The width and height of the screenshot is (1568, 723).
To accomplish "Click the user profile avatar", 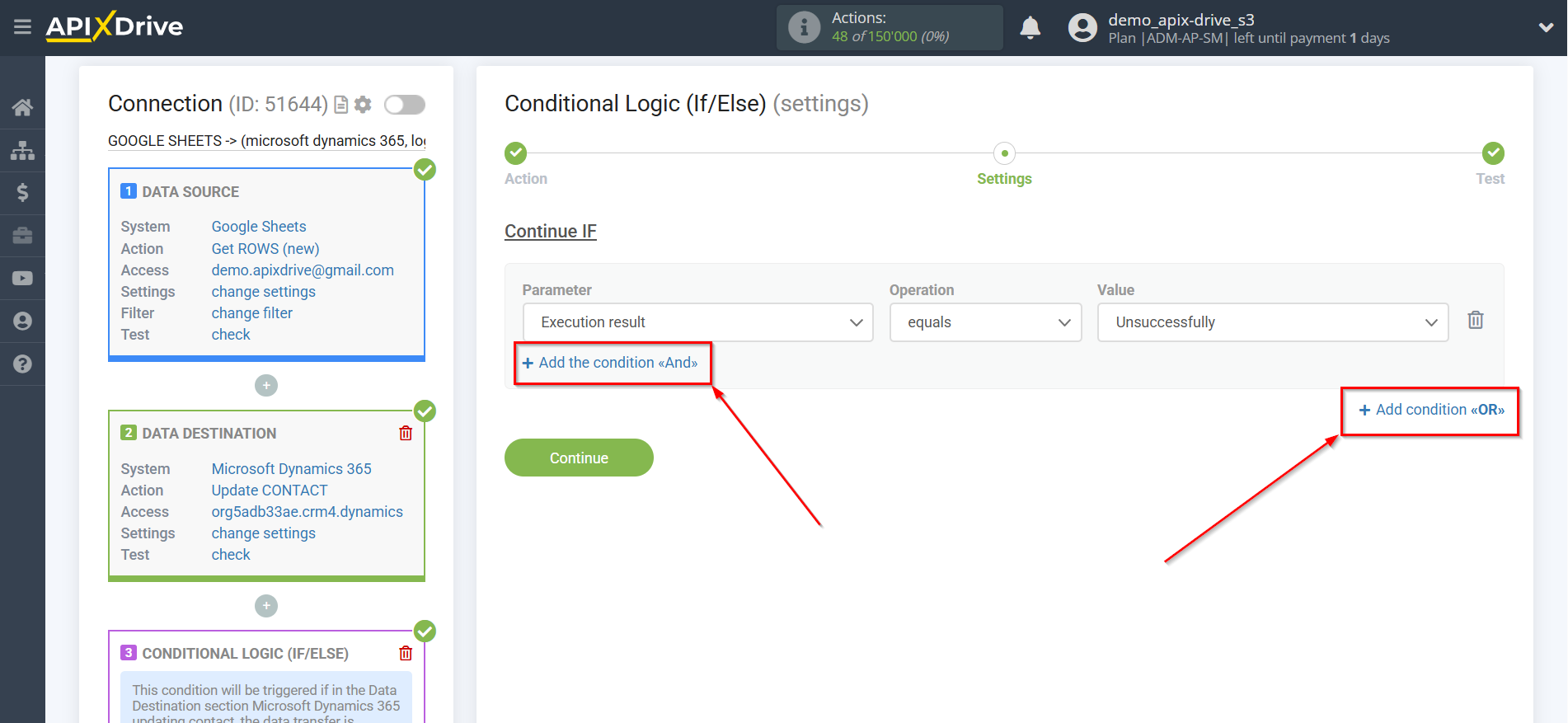I will coord(1082,28).
